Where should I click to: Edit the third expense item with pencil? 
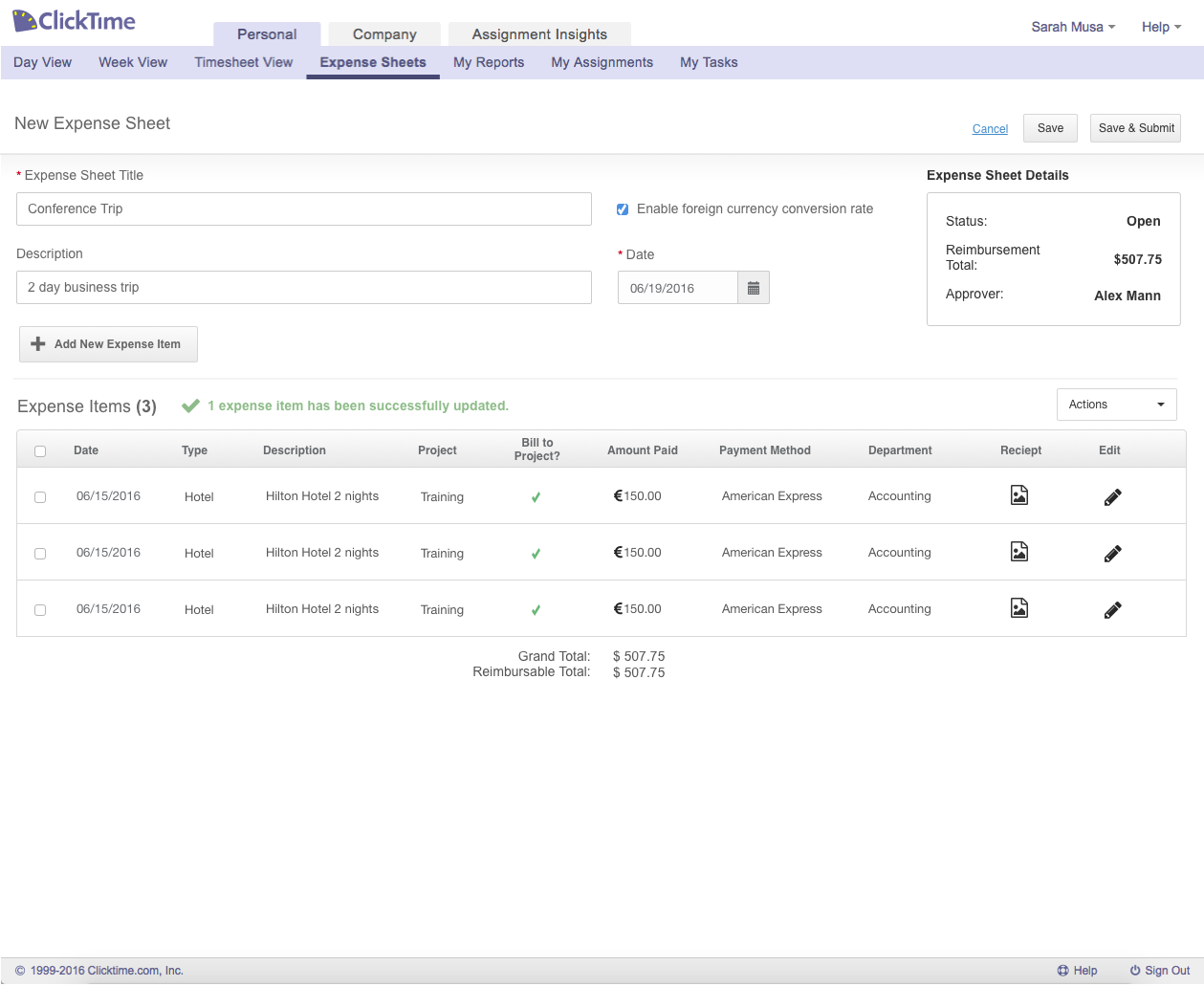coord(1112,610)
